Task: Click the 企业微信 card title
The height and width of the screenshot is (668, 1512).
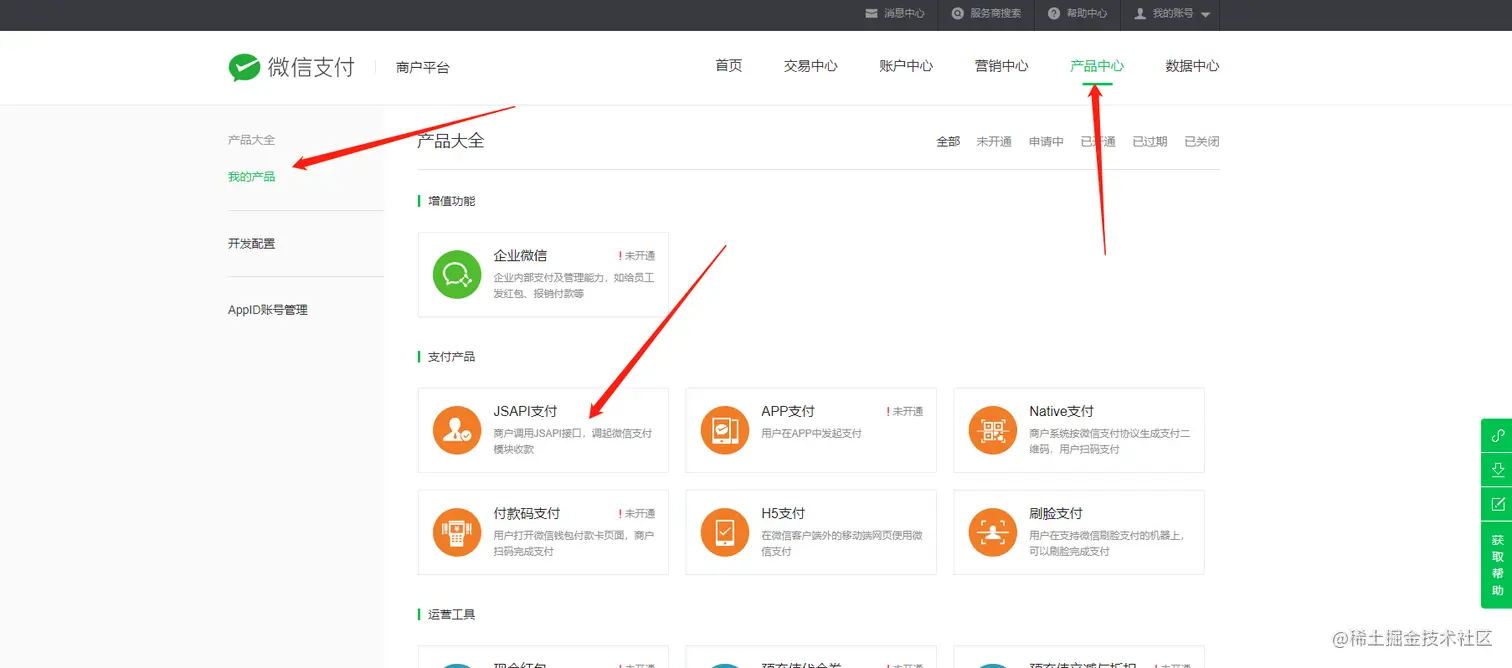Action: click(x=520, y=256)
